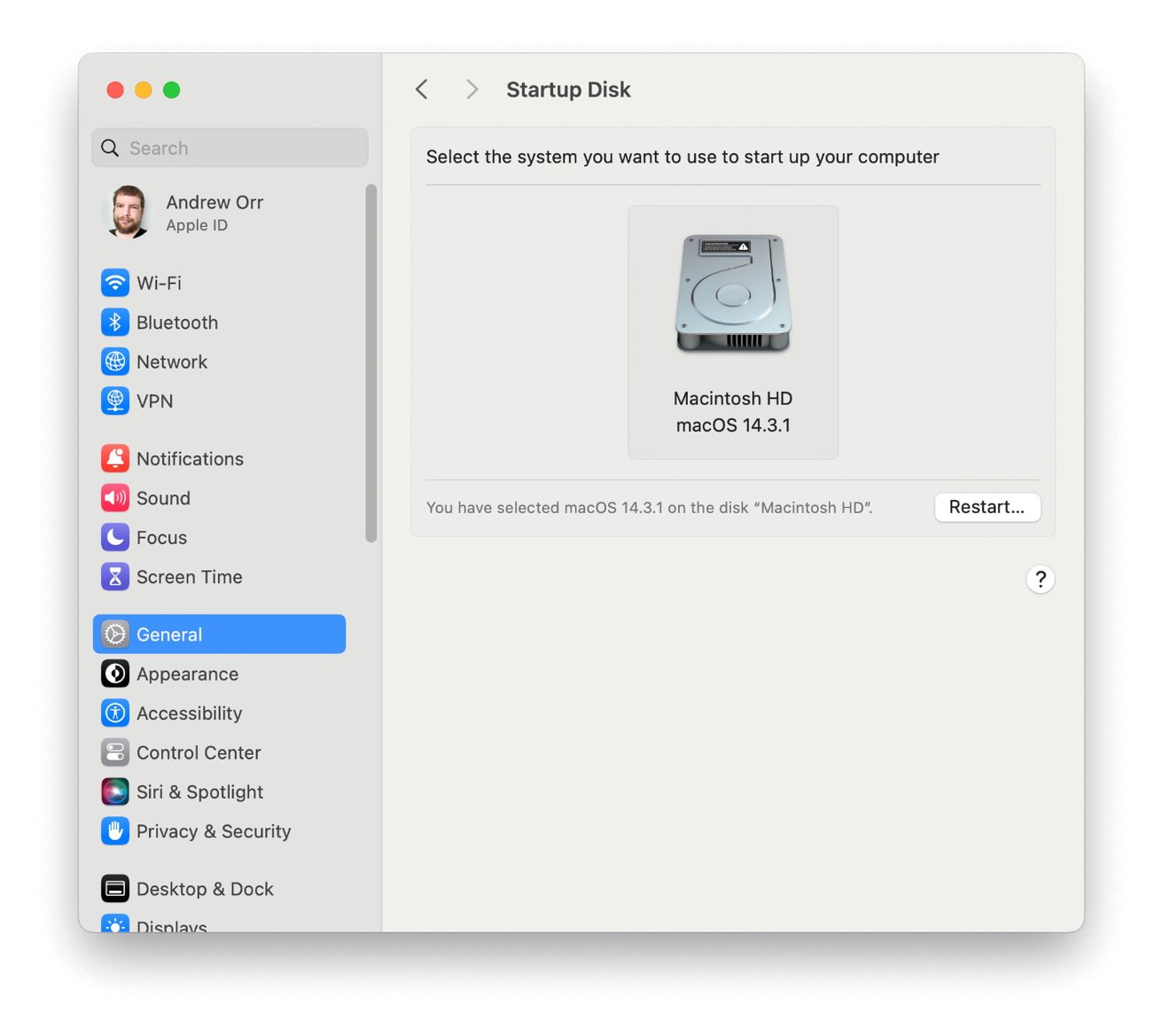Select the Macintosh HD startup disk
Image resolution: width=1163 pixels, height=1036 pixels.
tap(732, 332)
